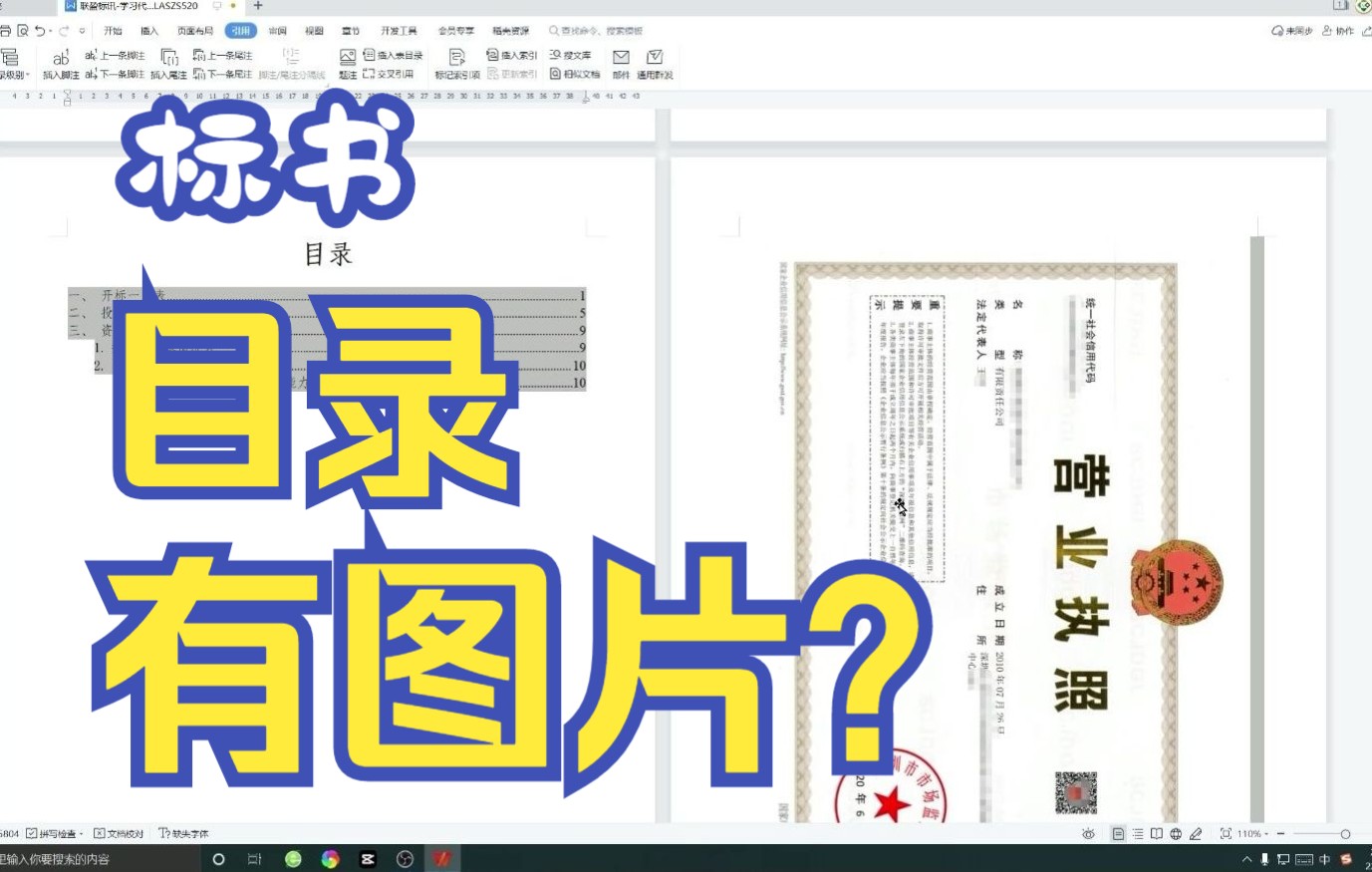
Task: Select web layout globe icon
Action: coord(1176,833)
